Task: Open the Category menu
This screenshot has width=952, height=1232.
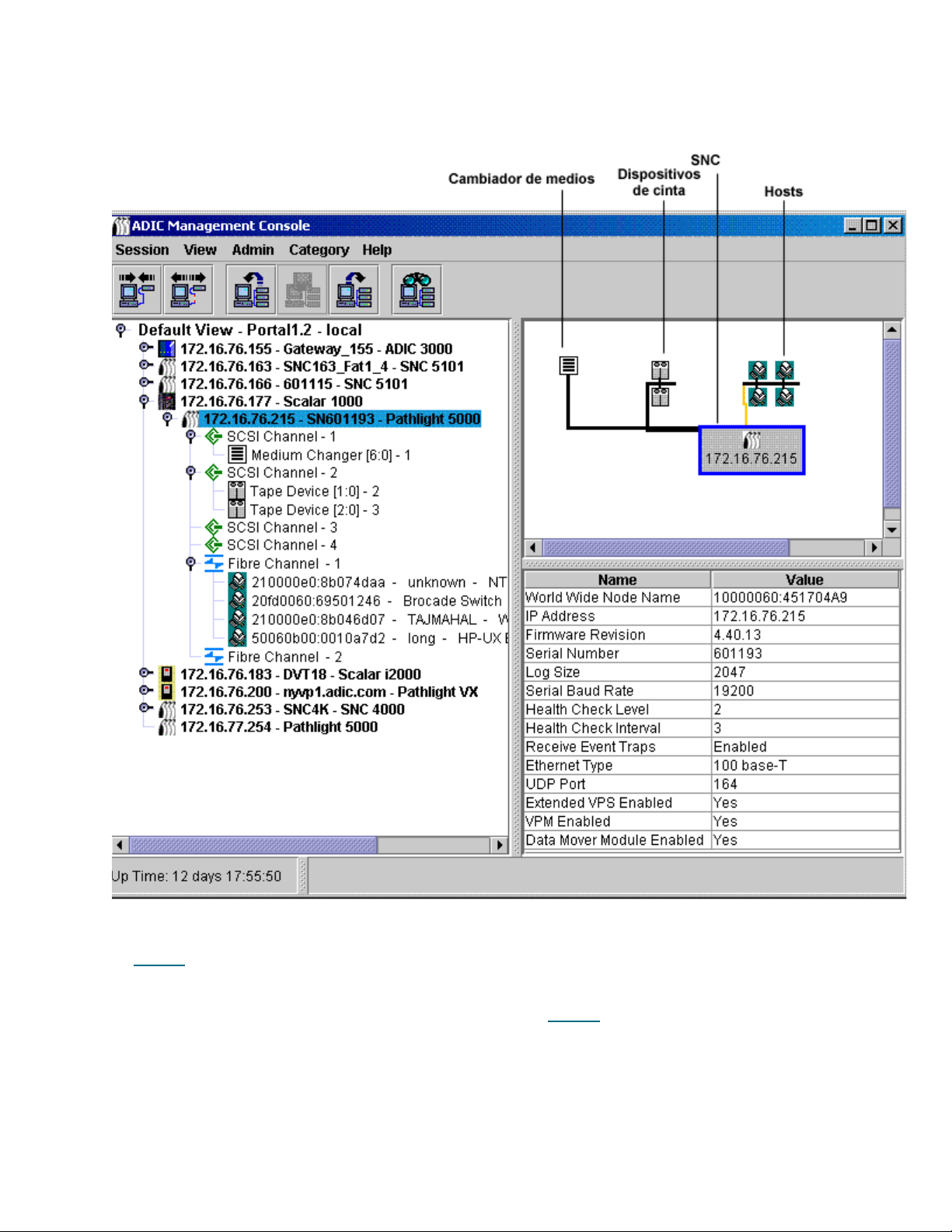Action: tap(319, 250)
